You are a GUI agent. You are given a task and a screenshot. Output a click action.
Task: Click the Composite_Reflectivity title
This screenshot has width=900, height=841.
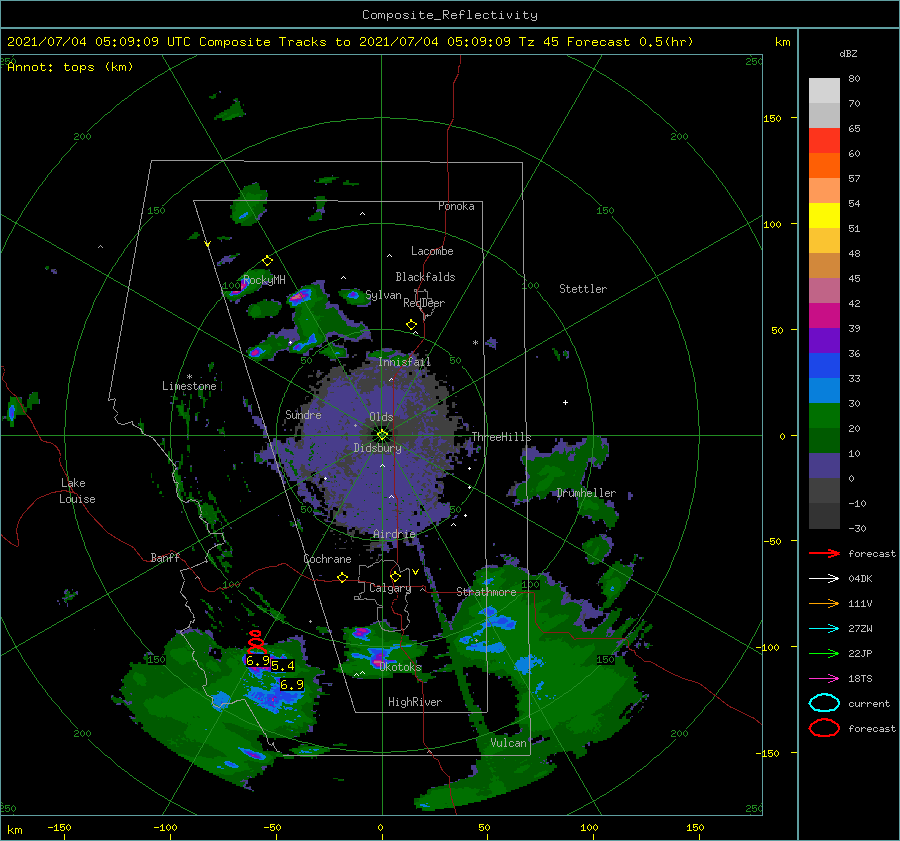450,15
